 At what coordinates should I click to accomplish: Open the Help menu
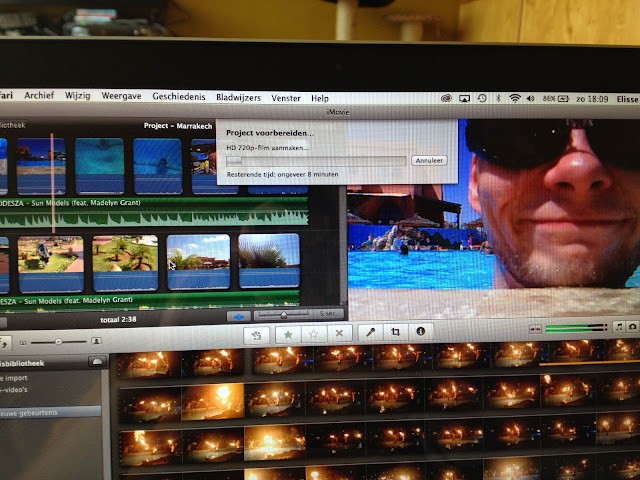[320, 98]
